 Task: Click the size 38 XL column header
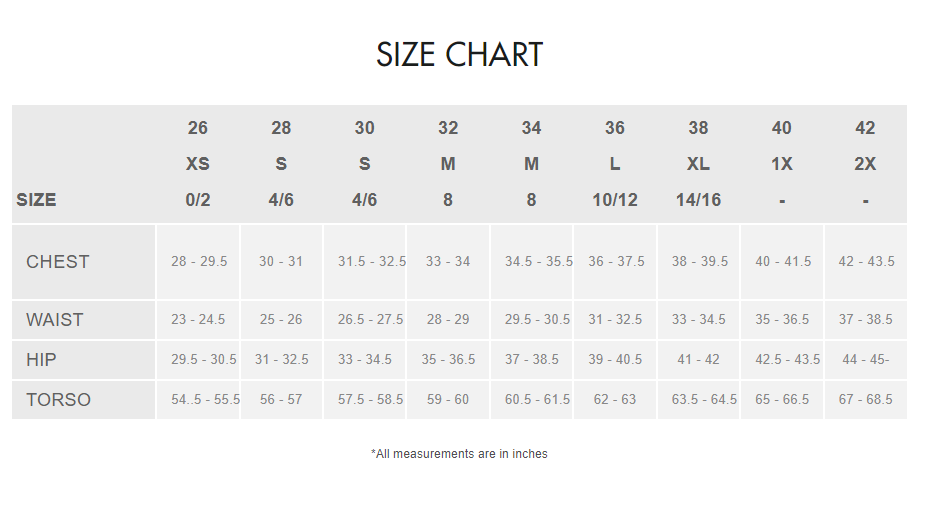click(698, 164)
